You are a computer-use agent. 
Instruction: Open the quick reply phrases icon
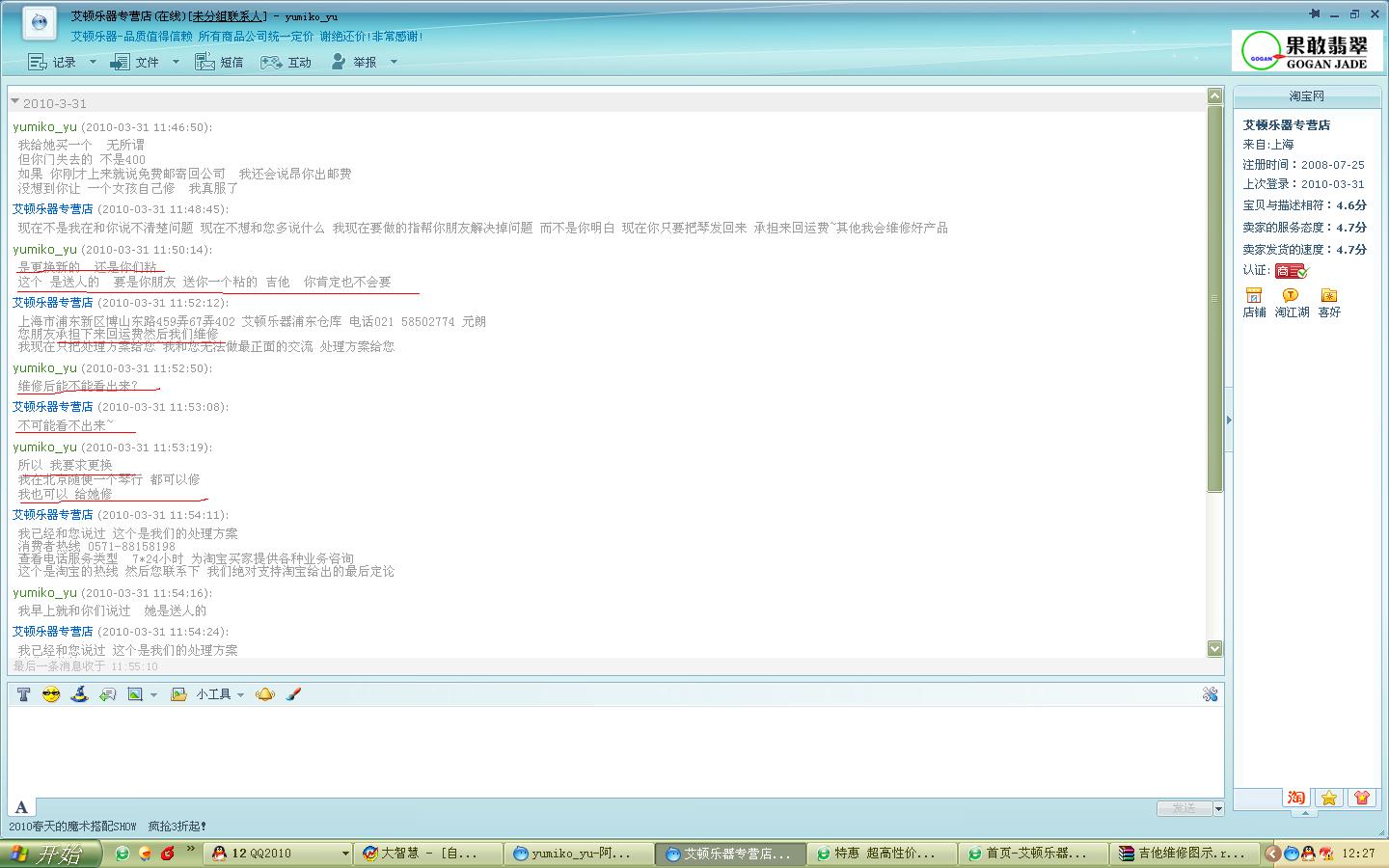(107, 694)
